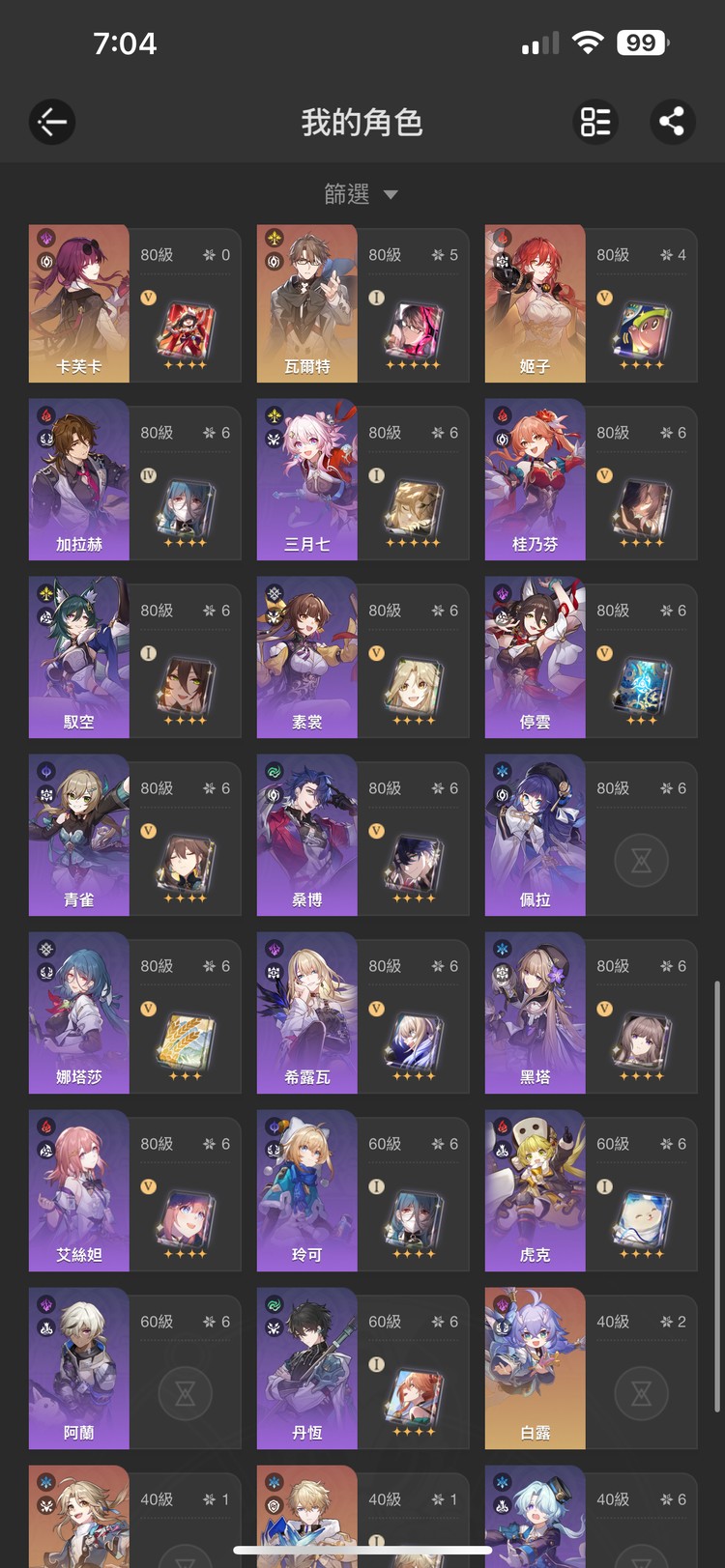Screen dimensions: 725x1568
Task: Open the 青雀 character card
Action: pos(135,837)
